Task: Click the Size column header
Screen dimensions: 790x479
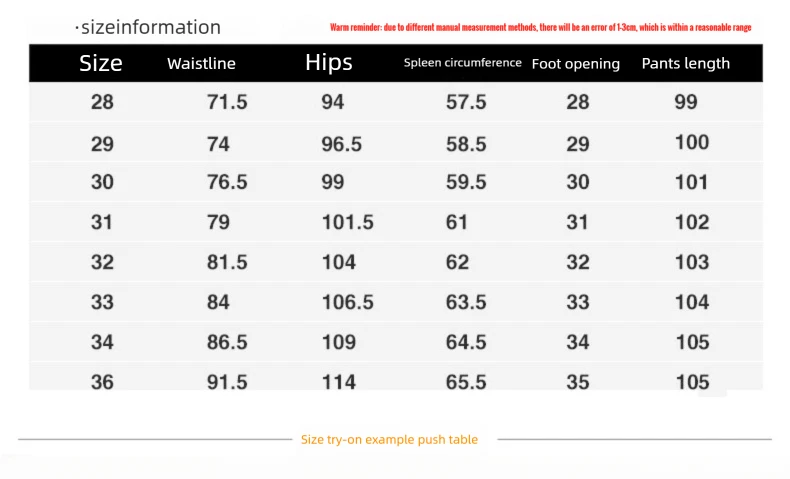Action: click(101, 63)
